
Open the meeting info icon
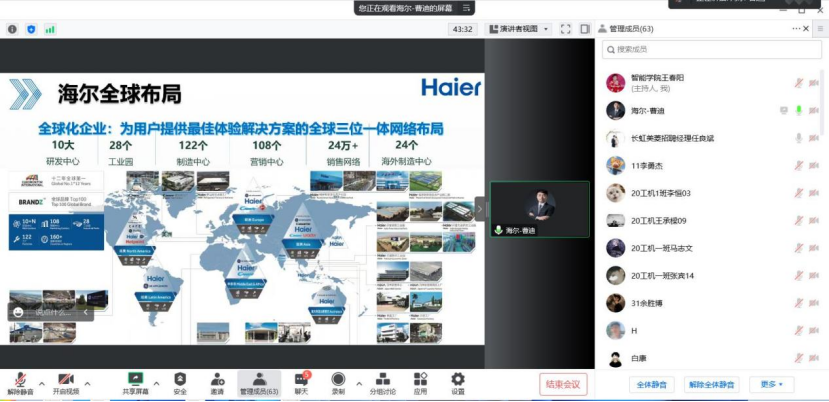[x=12, y=30]
